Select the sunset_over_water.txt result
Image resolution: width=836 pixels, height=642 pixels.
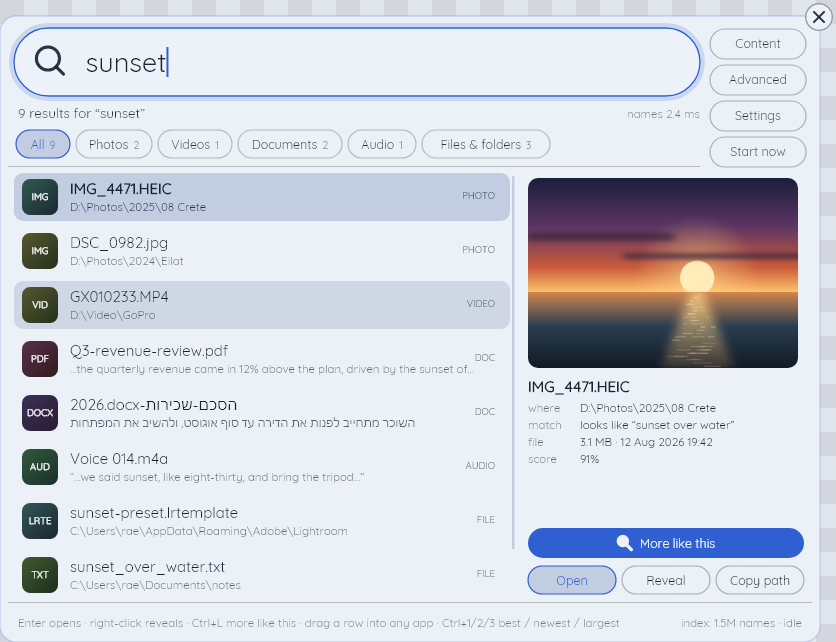[262, 575]
